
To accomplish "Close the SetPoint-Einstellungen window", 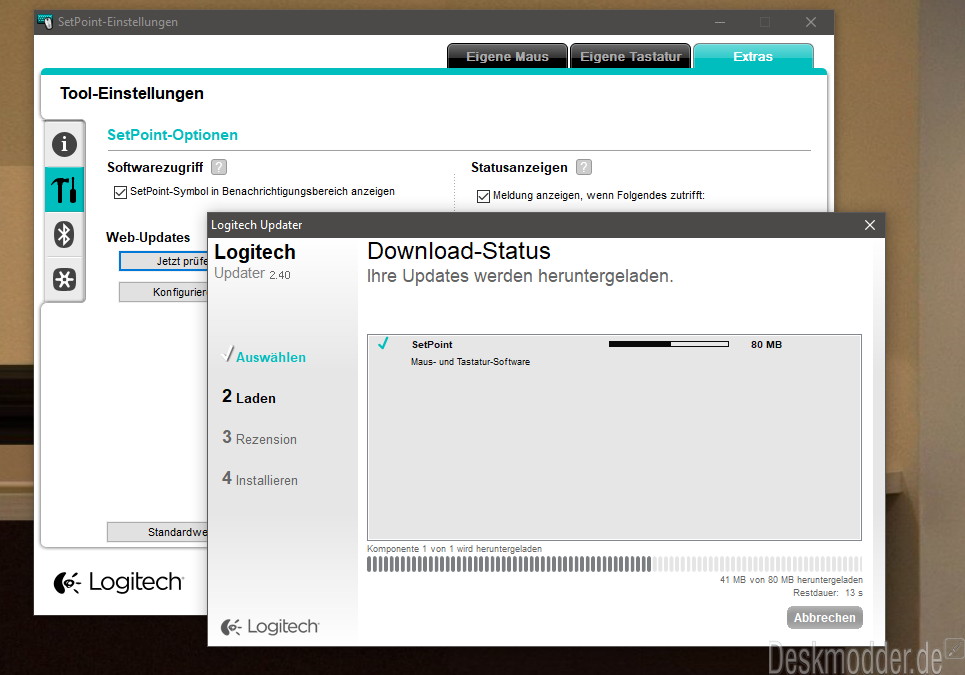I will click(x=811, y=22).
